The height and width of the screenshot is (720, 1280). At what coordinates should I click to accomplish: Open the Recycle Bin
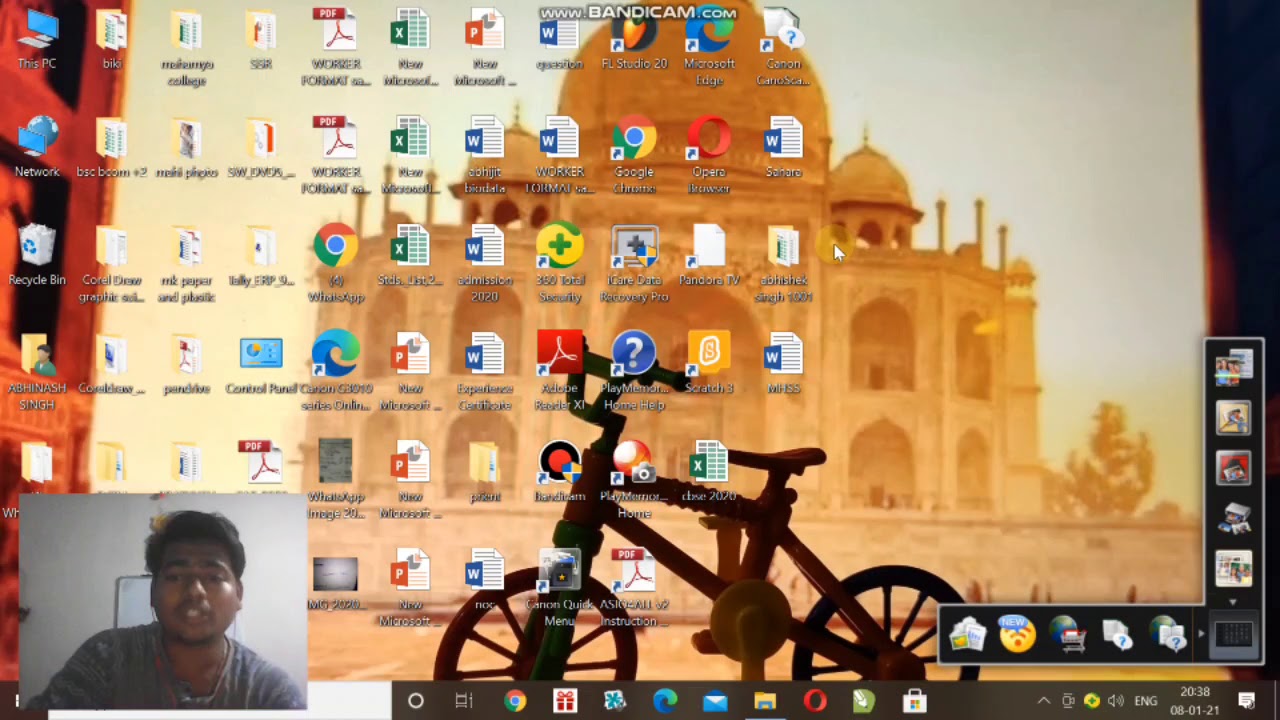tap(37, 256)
